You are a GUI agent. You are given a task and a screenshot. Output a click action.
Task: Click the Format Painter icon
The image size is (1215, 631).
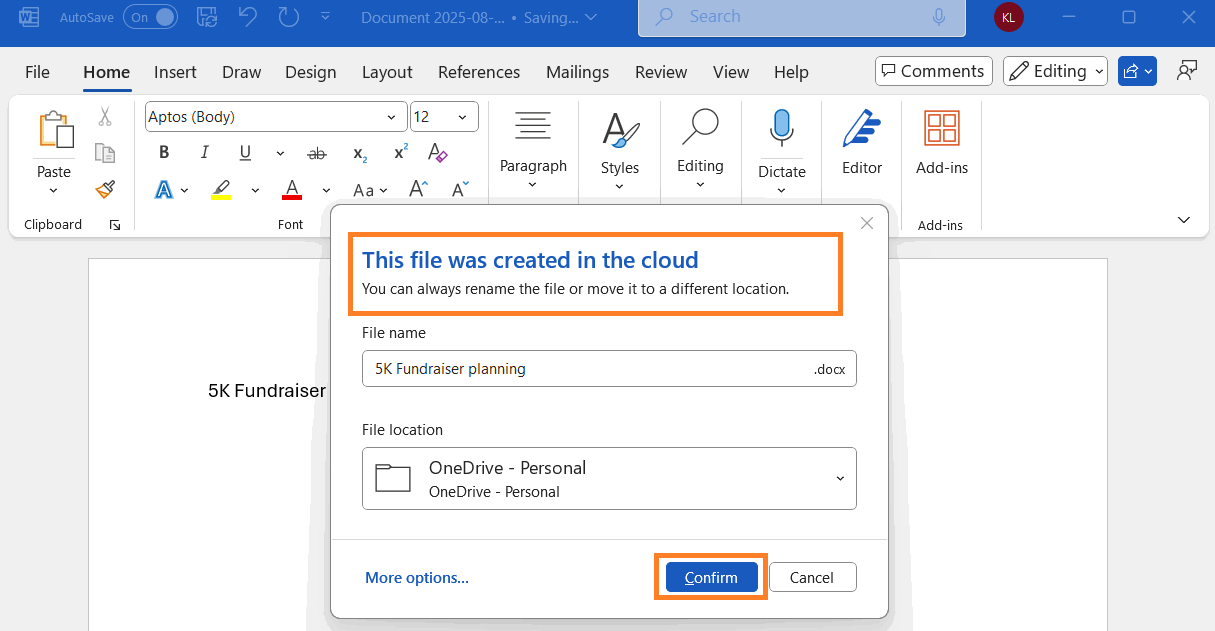(x=105, y=188)
